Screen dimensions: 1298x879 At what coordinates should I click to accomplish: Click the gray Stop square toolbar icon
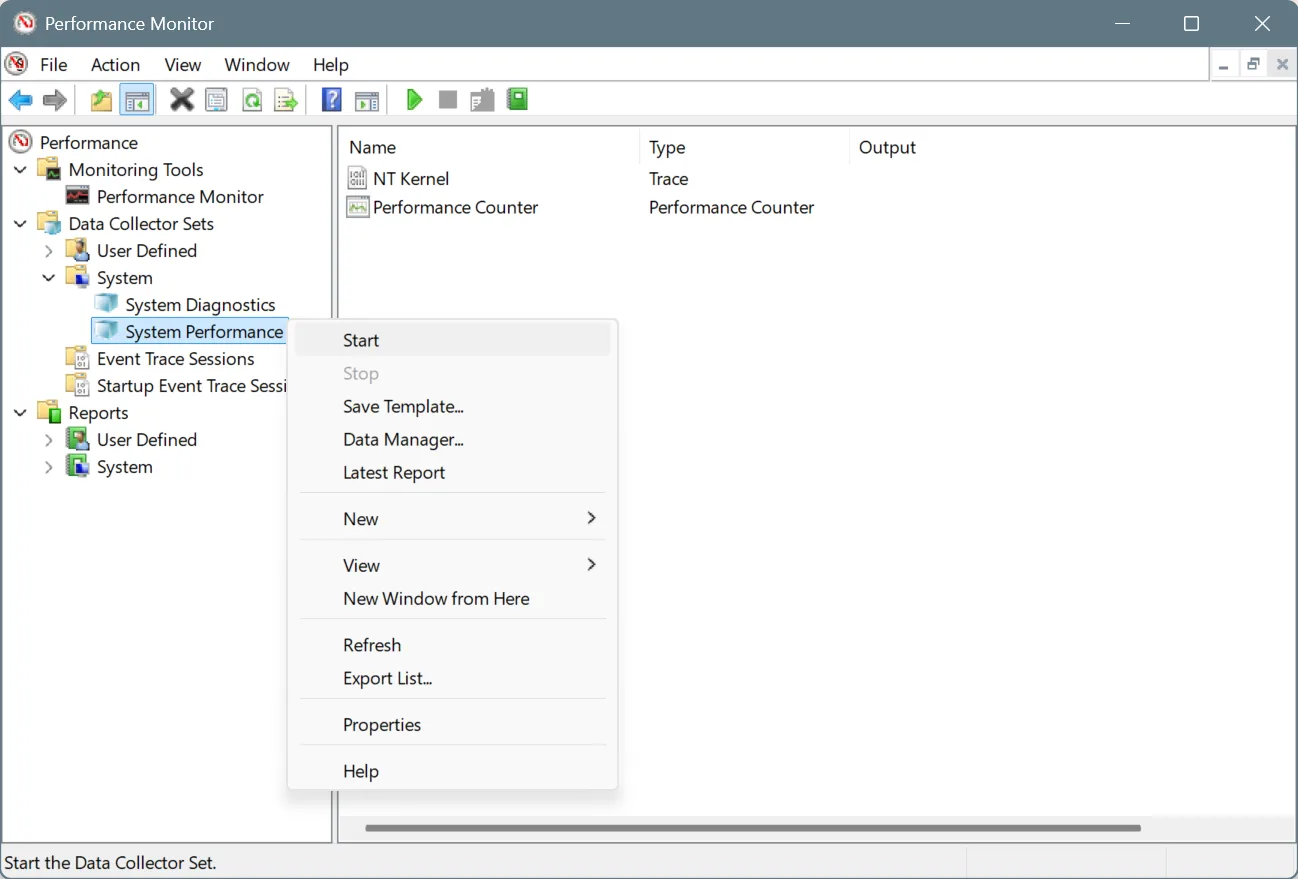(448, 100)
